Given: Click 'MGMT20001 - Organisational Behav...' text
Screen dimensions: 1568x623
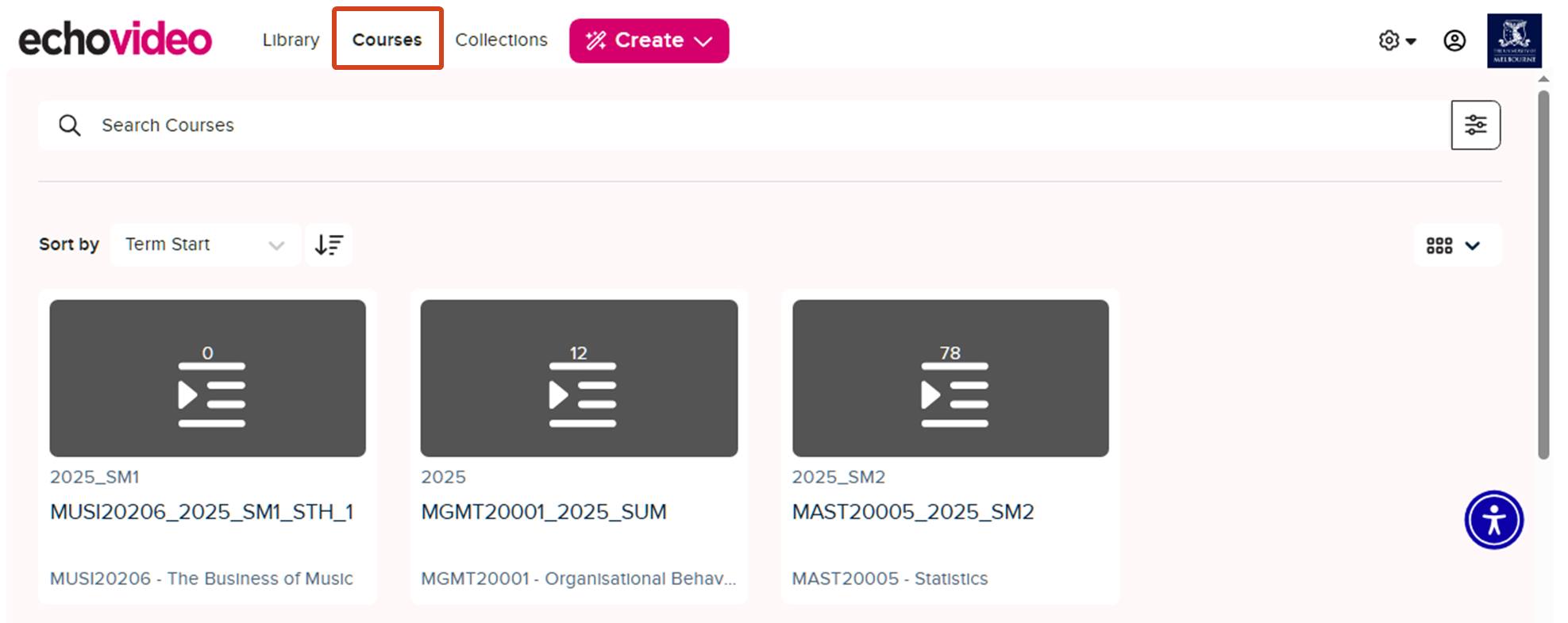Looking at the screenshot, I should (x=579, y=579).
